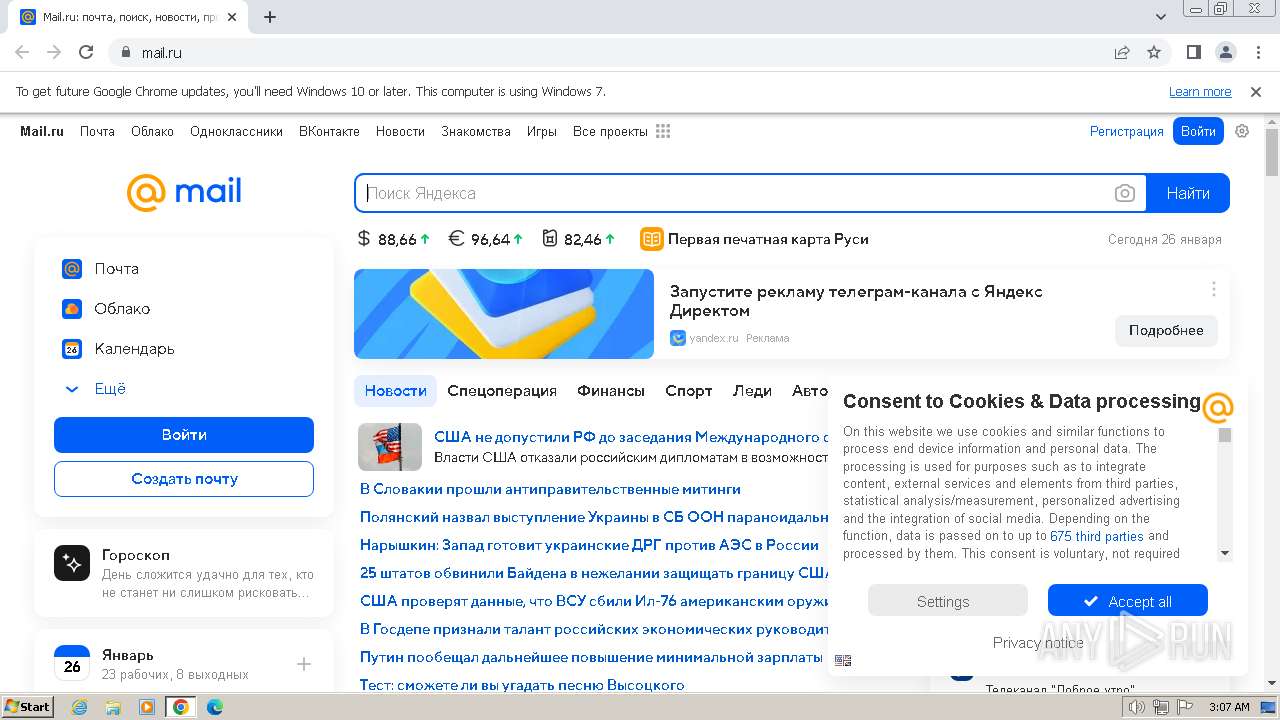Click the Гороскоп star icon
This screenshot has width=1280, height=720.
[72, 564]
